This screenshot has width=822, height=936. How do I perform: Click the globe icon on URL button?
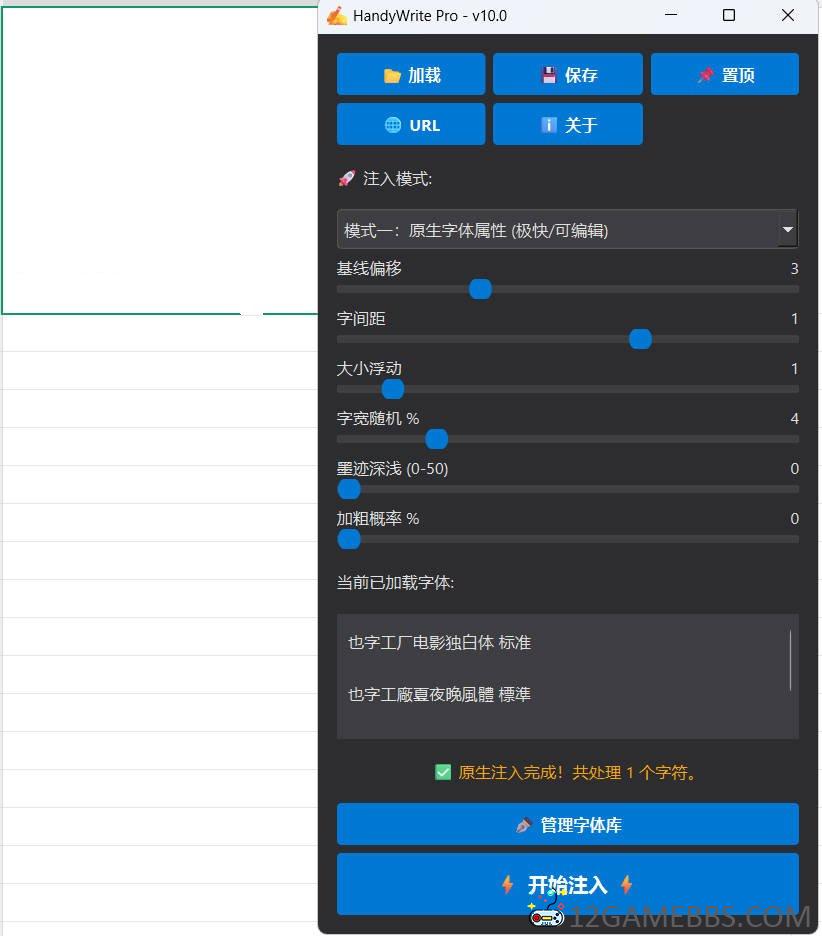coord(393,126)
